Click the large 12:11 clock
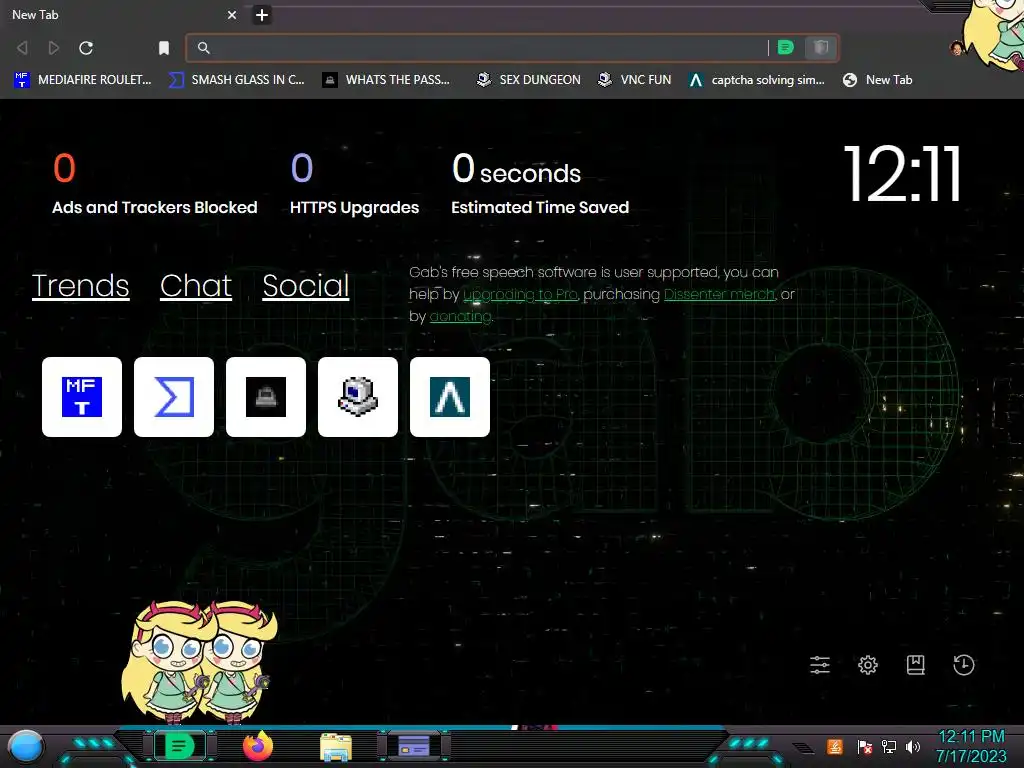 click(903, 174)
